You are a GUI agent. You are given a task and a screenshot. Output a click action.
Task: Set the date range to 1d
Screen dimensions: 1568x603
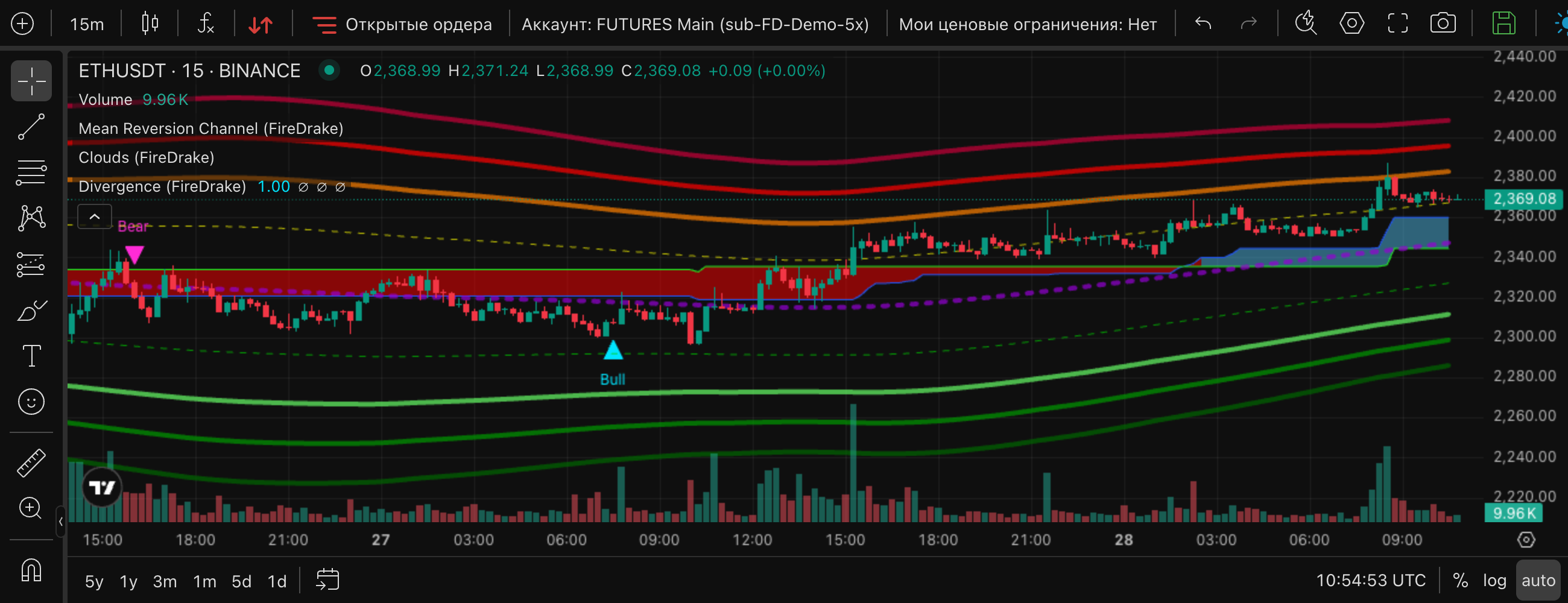[277, 582]
